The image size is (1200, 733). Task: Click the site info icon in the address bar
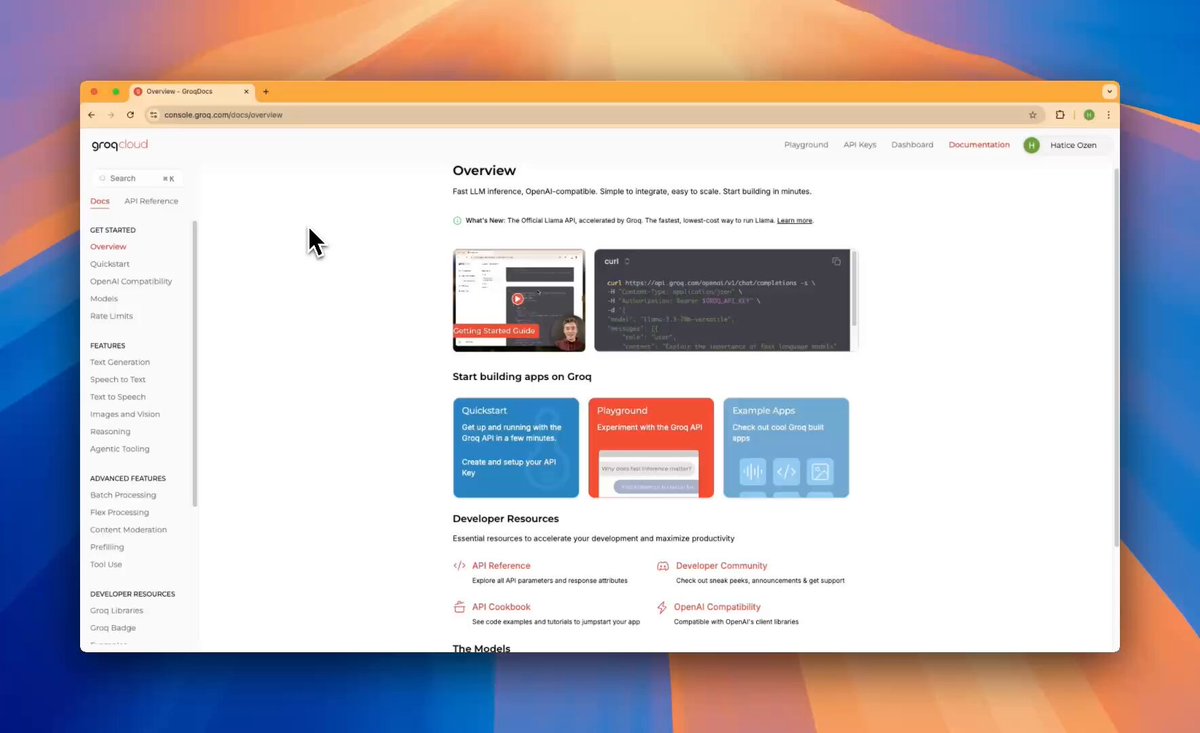153,115
